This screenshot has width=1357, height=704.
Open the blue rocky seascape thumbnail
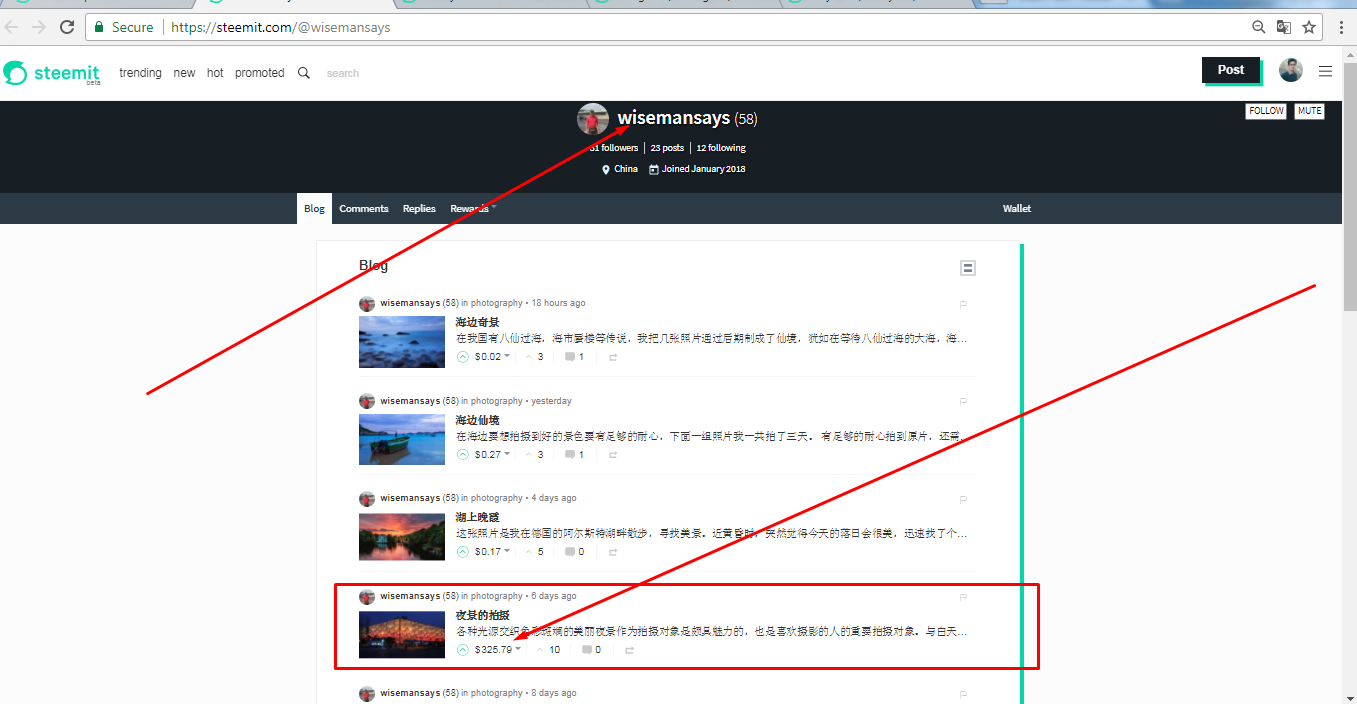[x=402, y=342]
